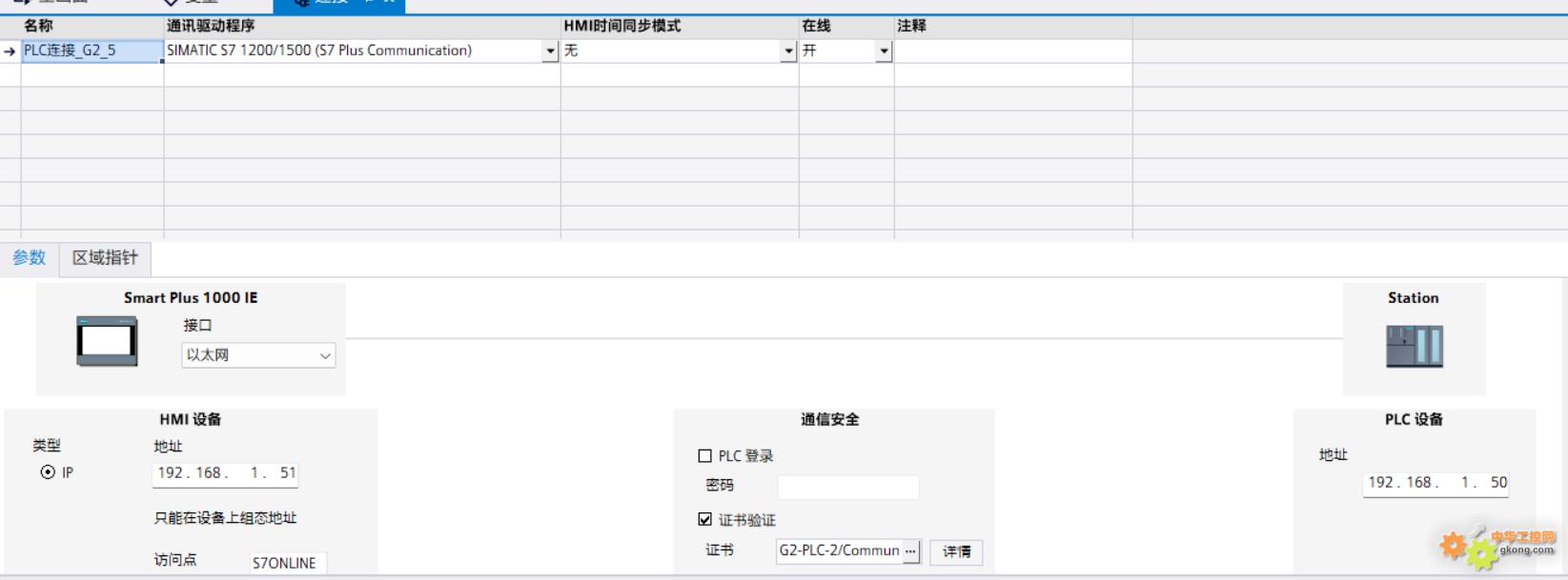Select the IP type radio button

(x=48, y=472)
